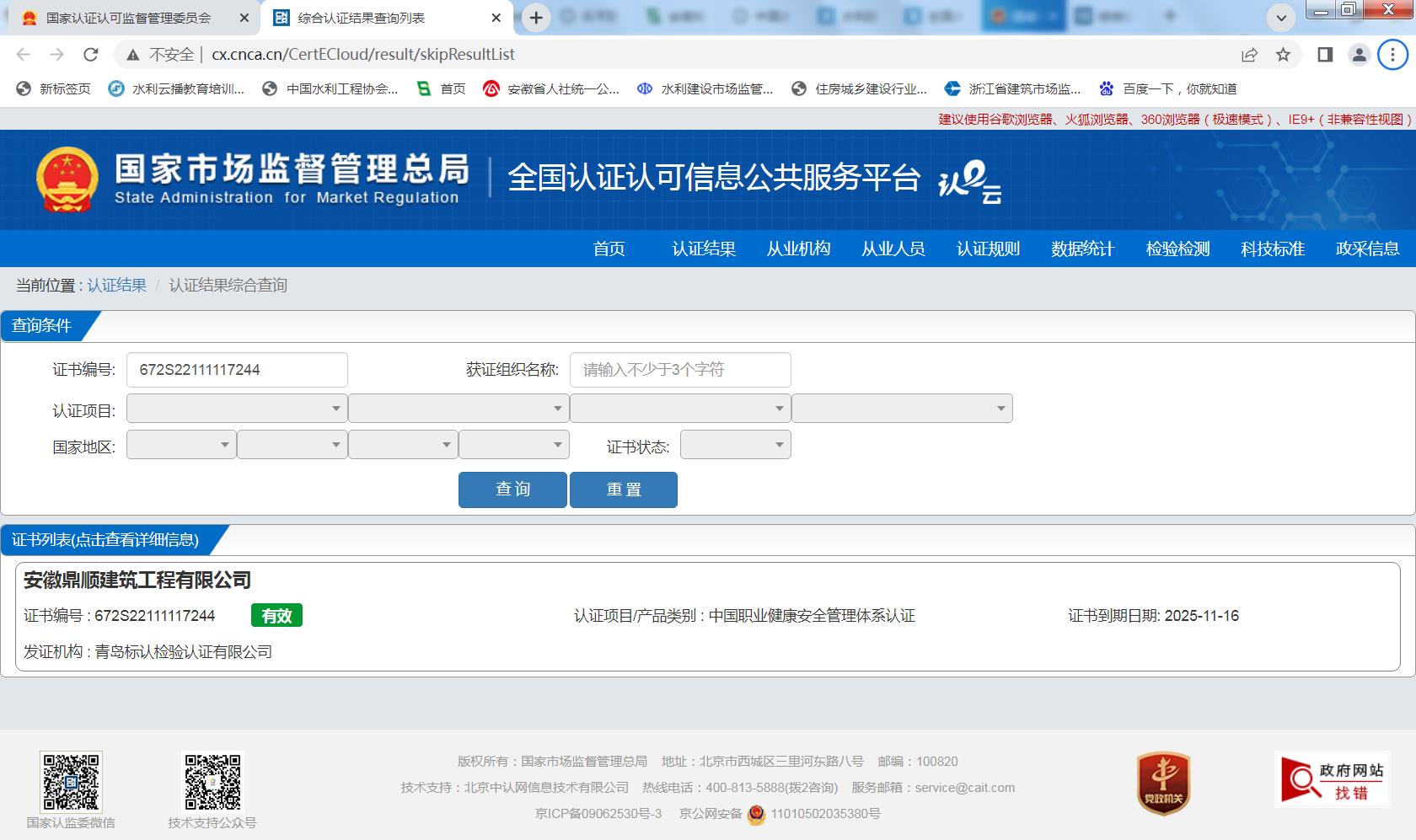Click the 证书到期日期 2025-11-16 text
Screen dimensions: 1416x840
tap(1153, 616)
